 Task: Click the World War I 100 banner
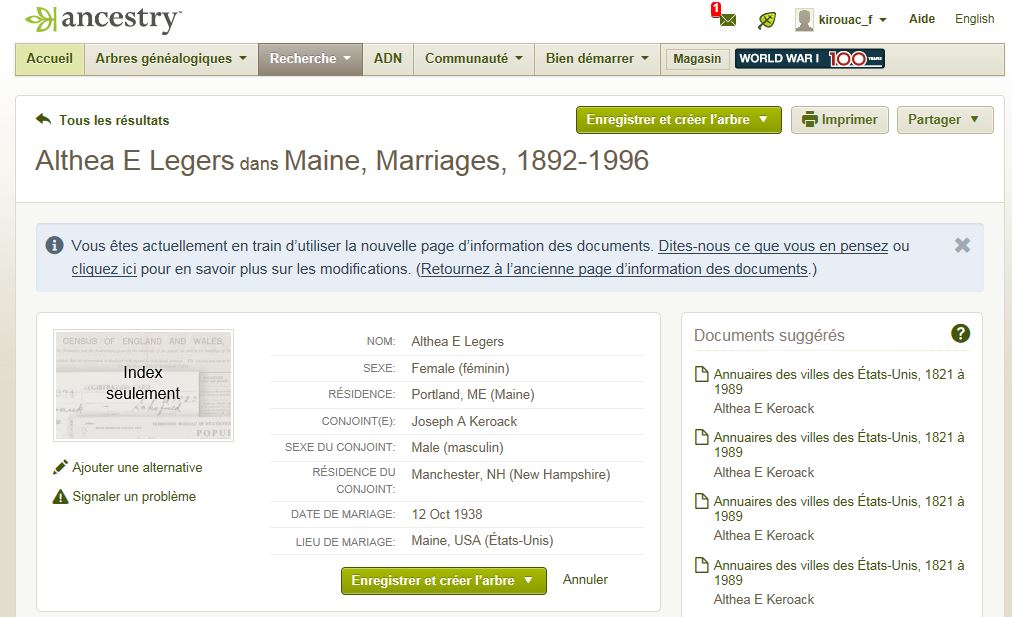click(x=810, y=59)
